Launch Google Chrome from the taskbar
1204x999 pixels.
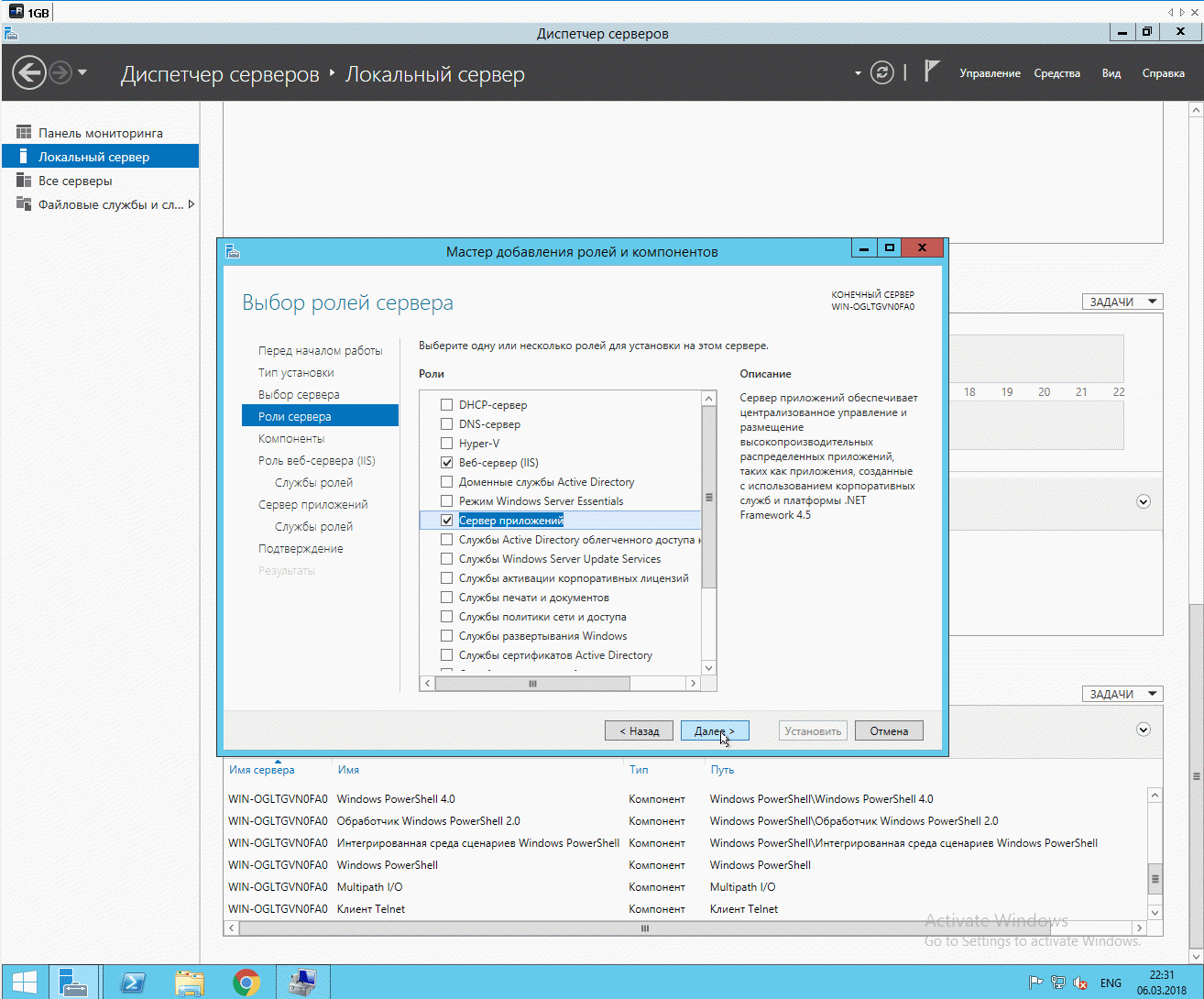(x=246, y=983)
